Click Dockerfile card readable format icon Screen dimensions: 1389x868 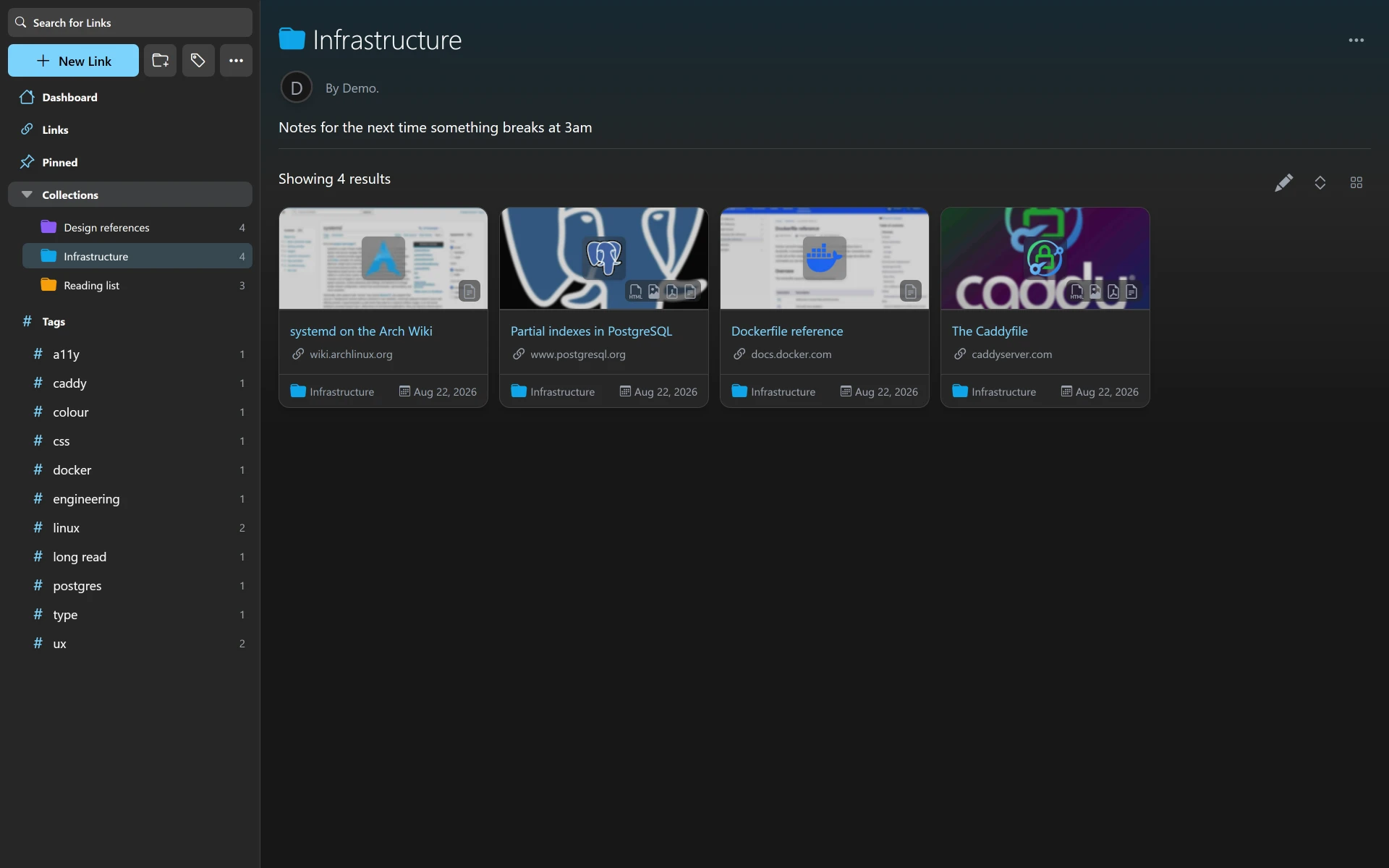[910, 291]
